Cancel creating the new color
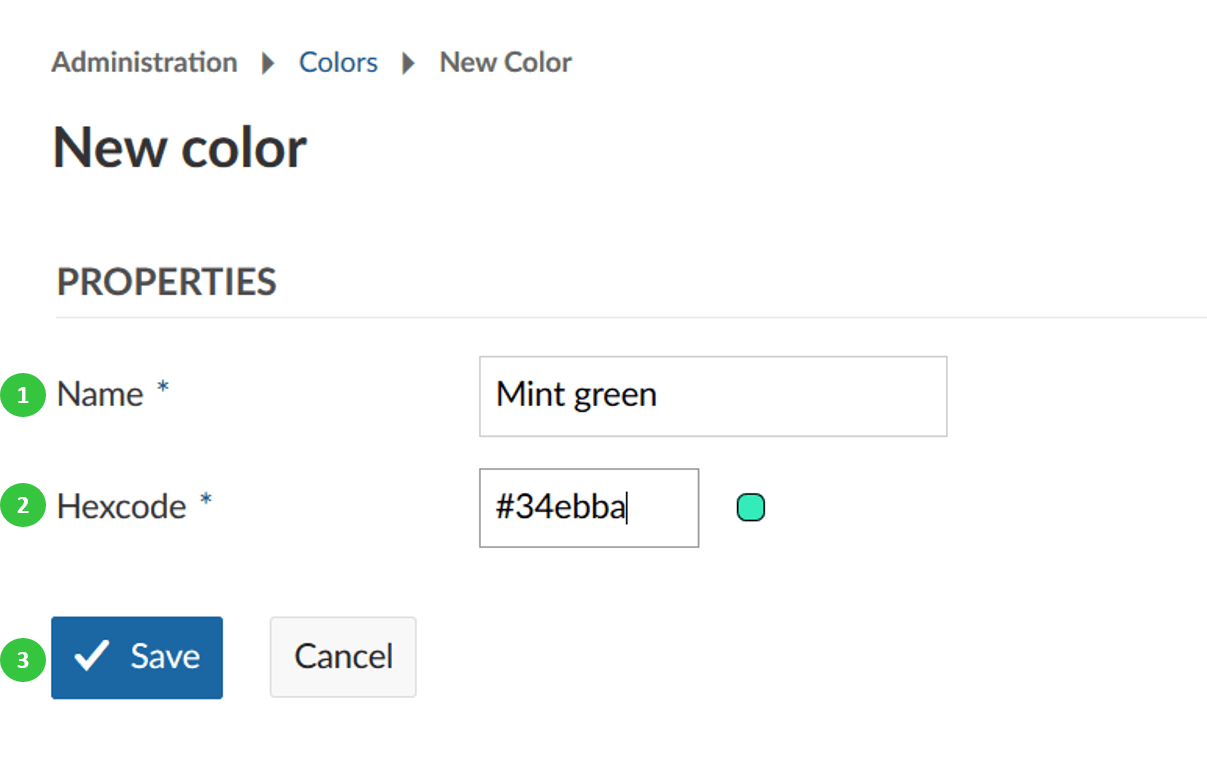The width and height of the screenshot is (1207, 757). coord(343,657)
